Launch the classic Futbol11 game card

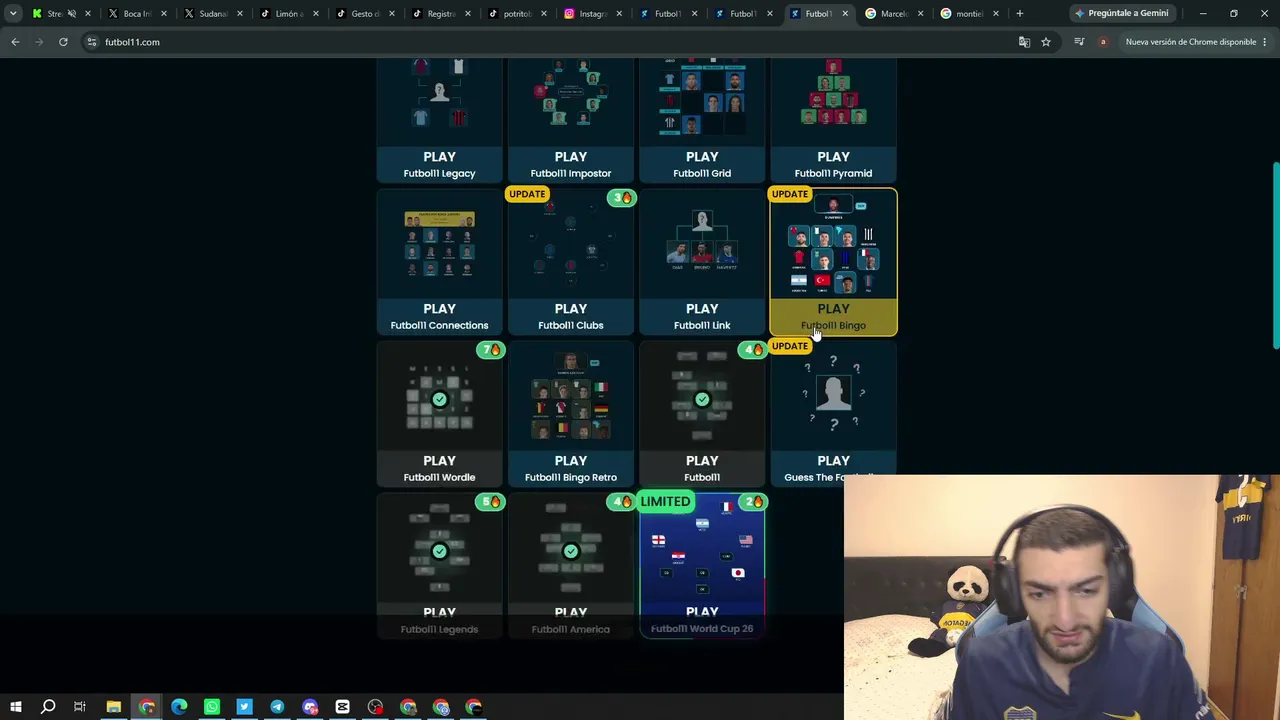point(702,414)
